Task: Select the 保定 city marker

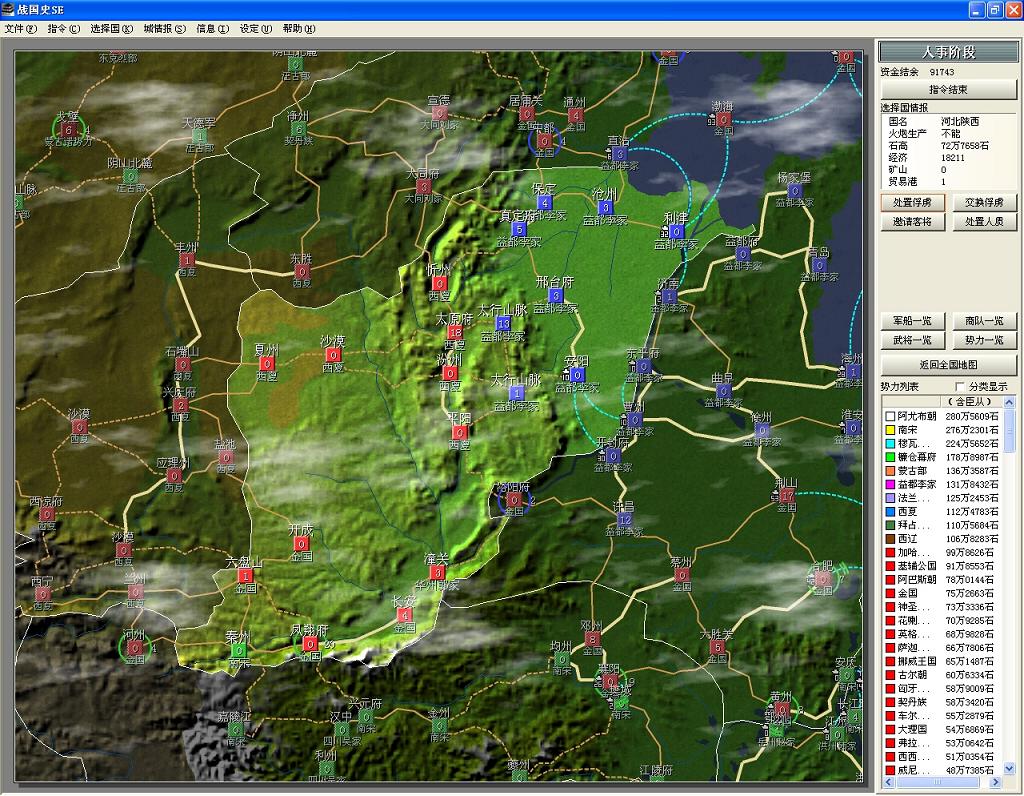Action: [544, 203]
